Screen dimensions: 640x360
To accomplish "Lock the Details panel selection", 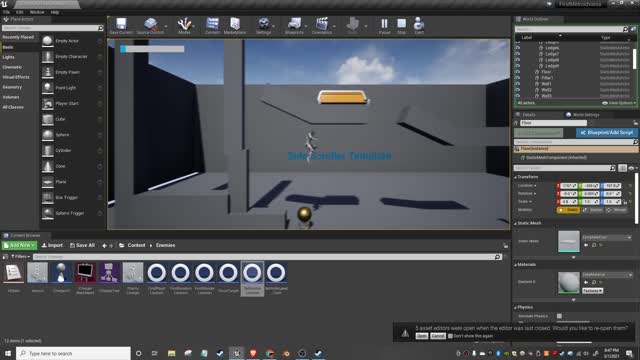I will tap(636, 123).
